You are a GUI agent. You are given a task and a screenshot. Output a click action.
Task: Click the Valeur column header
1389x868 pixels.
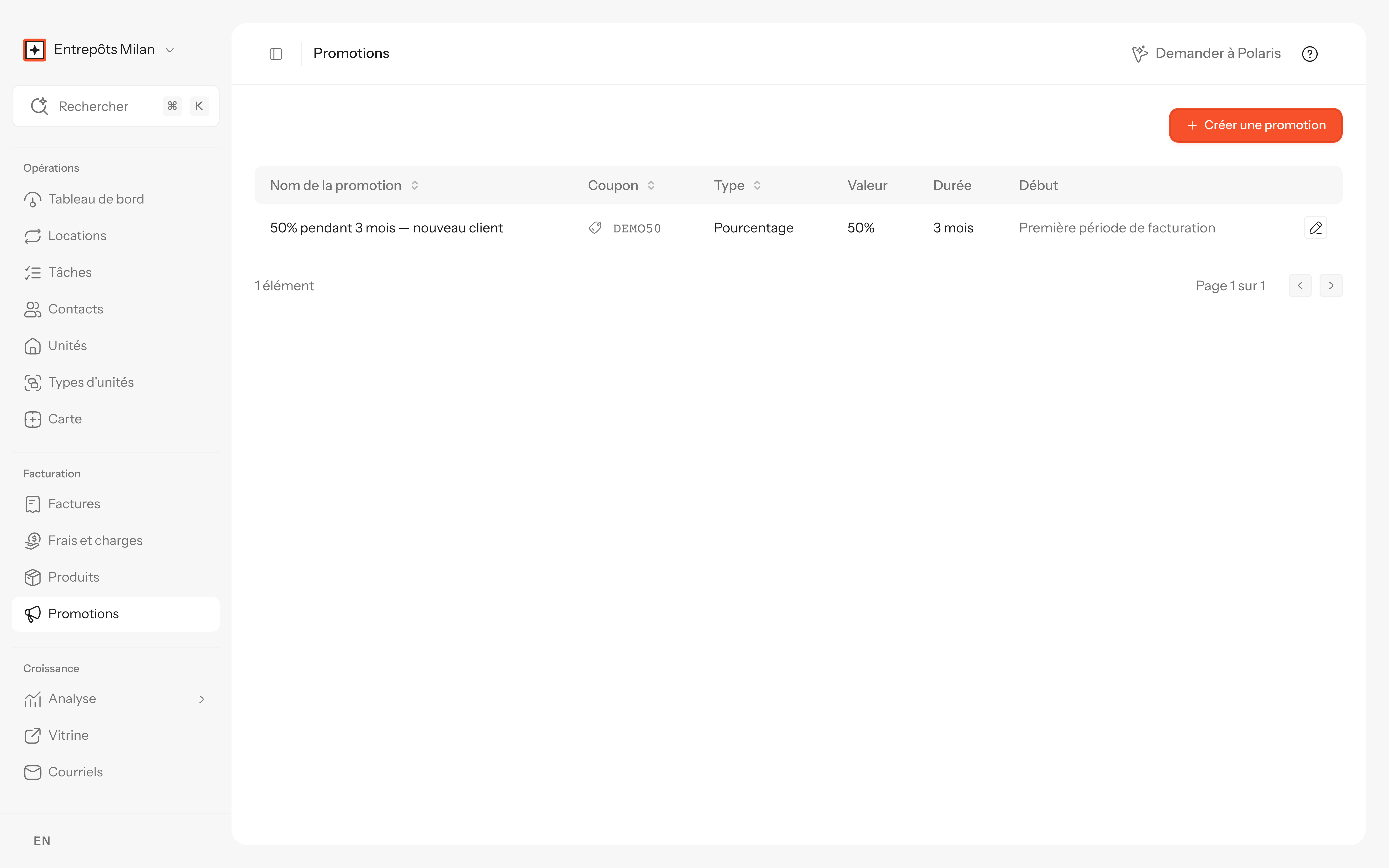point(867,185)
